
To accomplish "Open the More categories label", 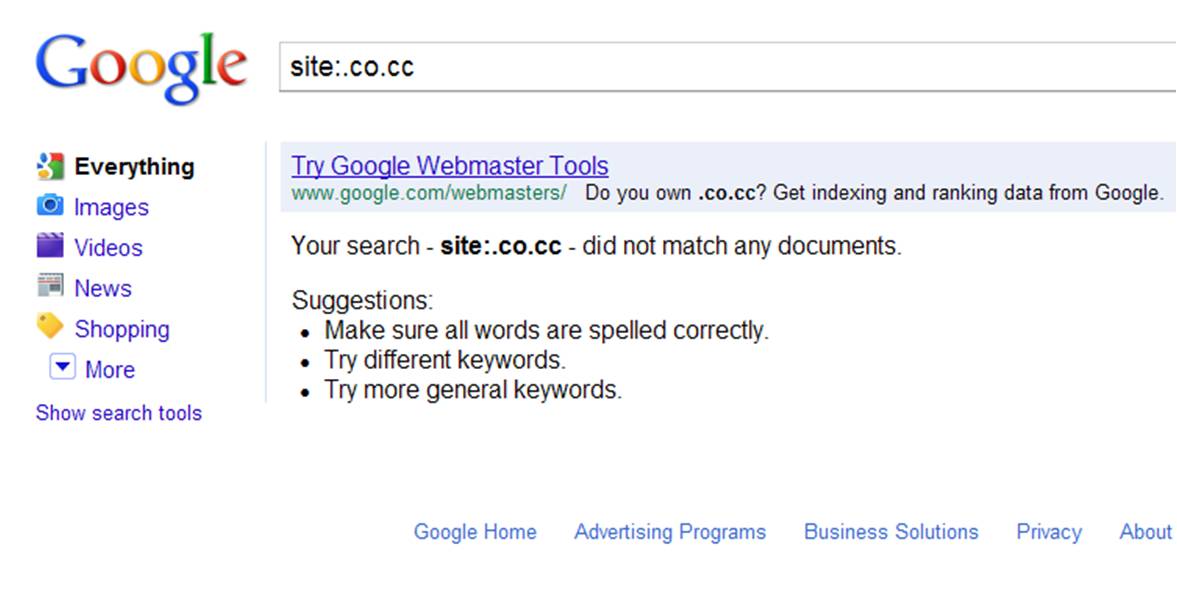I will pos(110,370).
